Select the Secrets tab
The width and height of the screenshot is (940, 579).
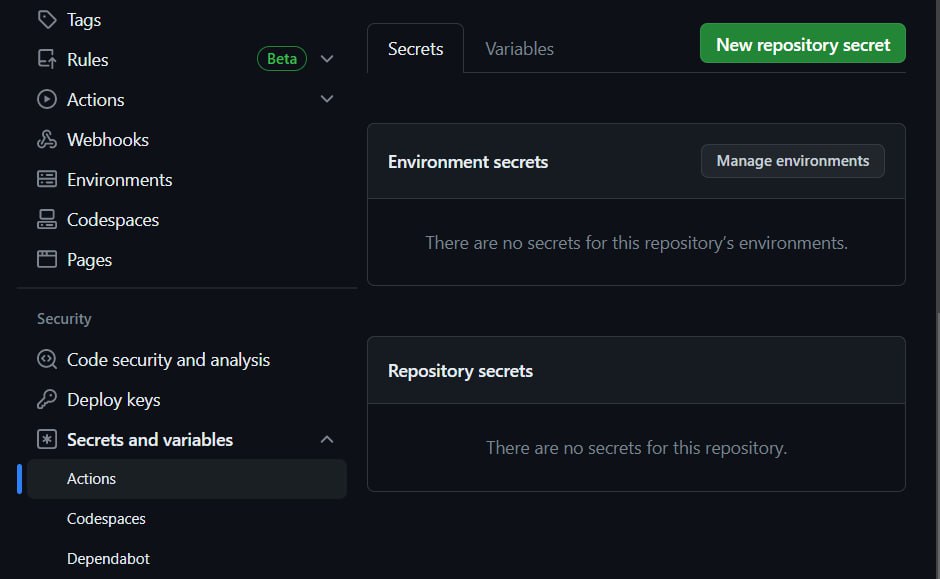click(x=415, y=49)
